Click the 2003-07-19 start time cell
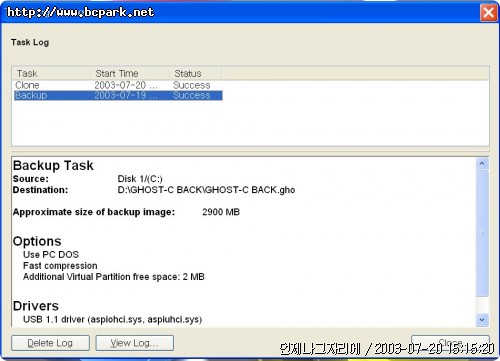The height and width of the screenshot is (361, 500). coord(126,95)
